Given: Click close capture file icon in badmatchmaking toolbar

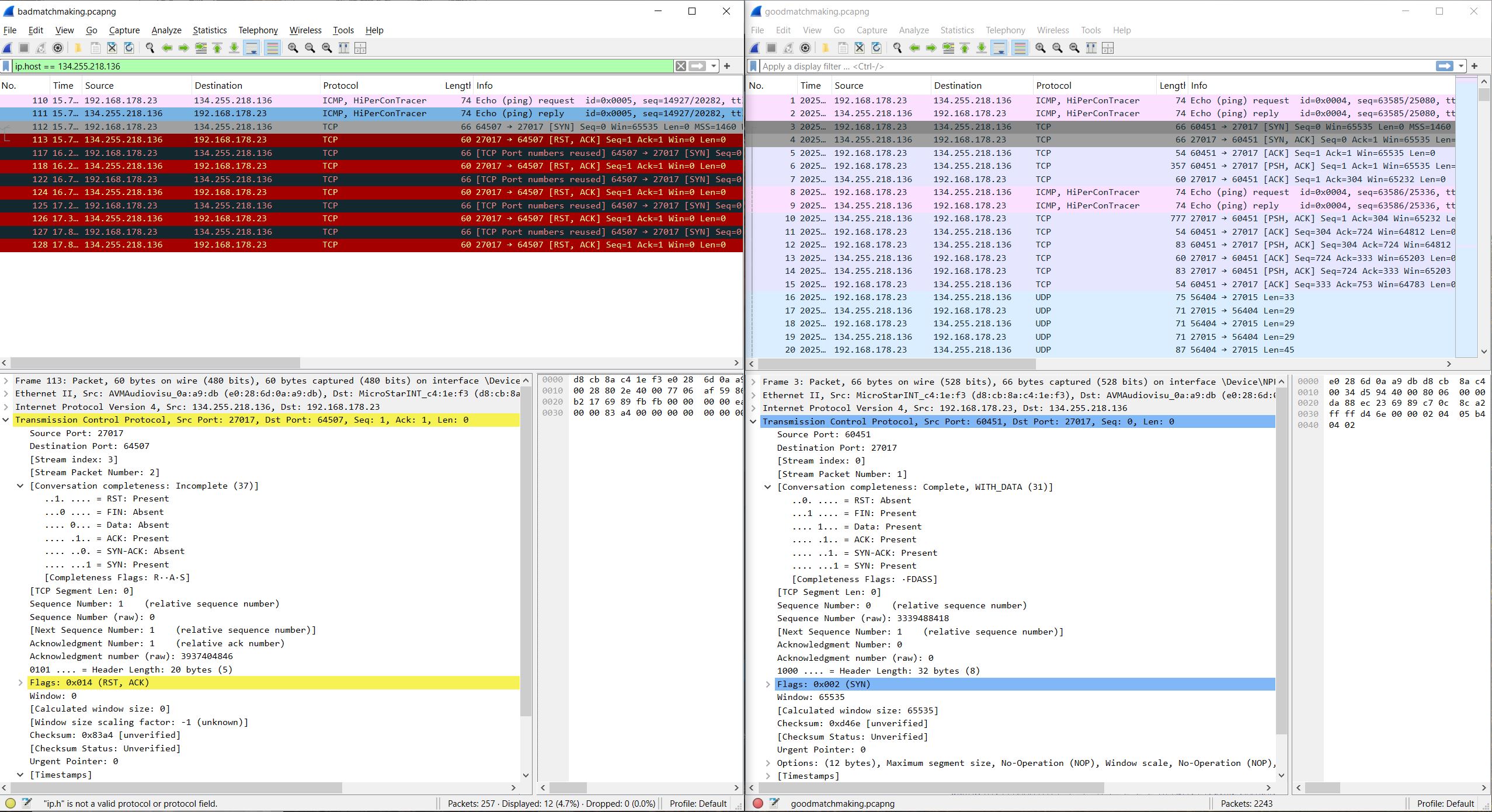Looking at the screenshot, I should 112,48.
